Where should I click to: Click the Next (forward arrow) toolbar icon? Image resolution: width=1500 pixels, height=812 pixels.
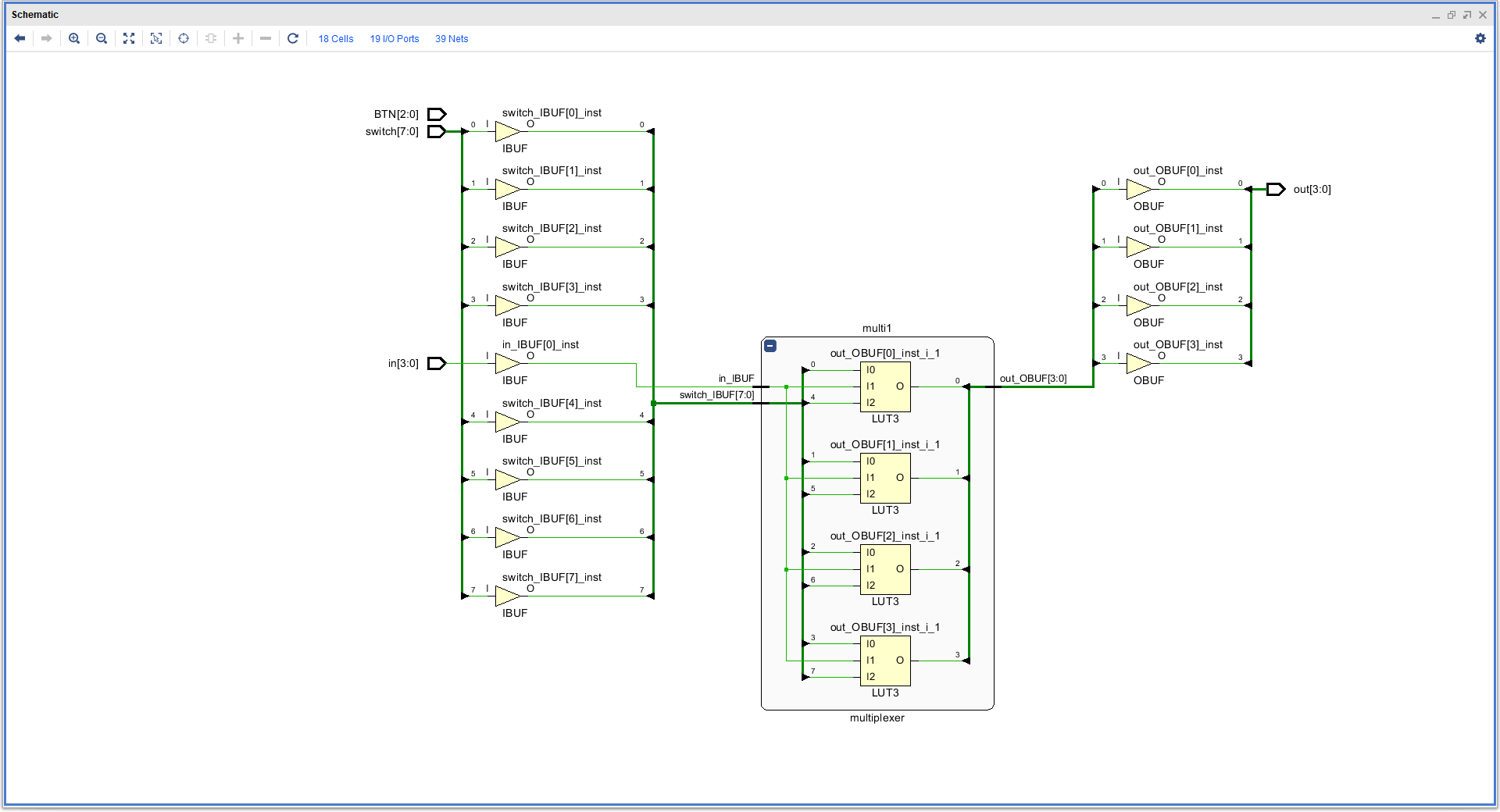47,38
